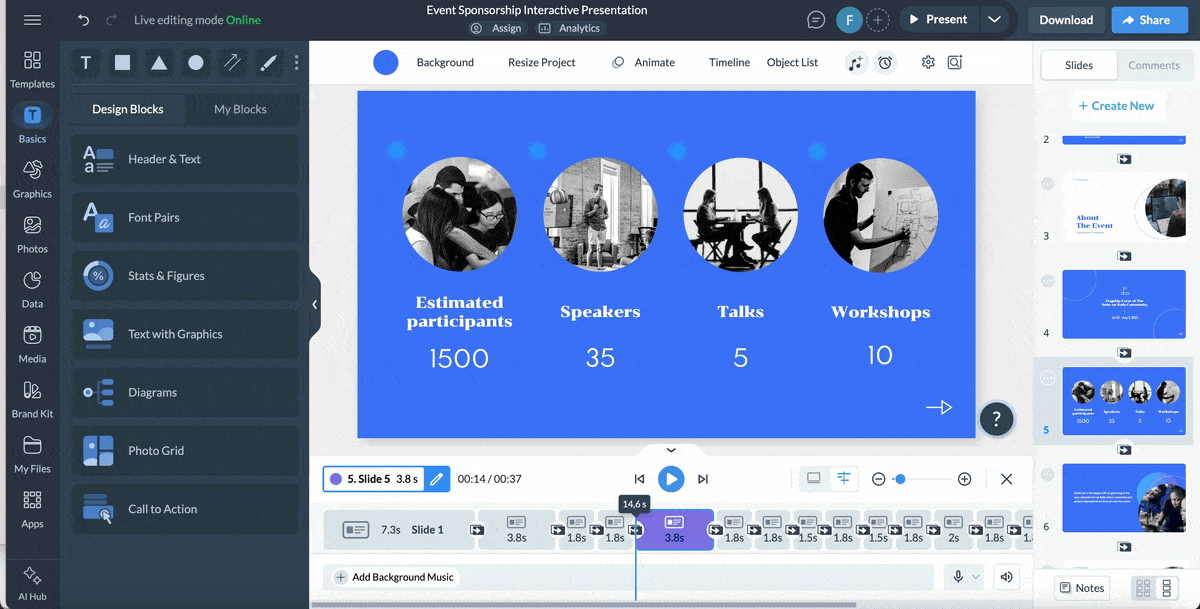Image resolution: width=1200 pixels, height=609 pixels.
Task: Toggle the microphone input option
Action: [957, 577]
